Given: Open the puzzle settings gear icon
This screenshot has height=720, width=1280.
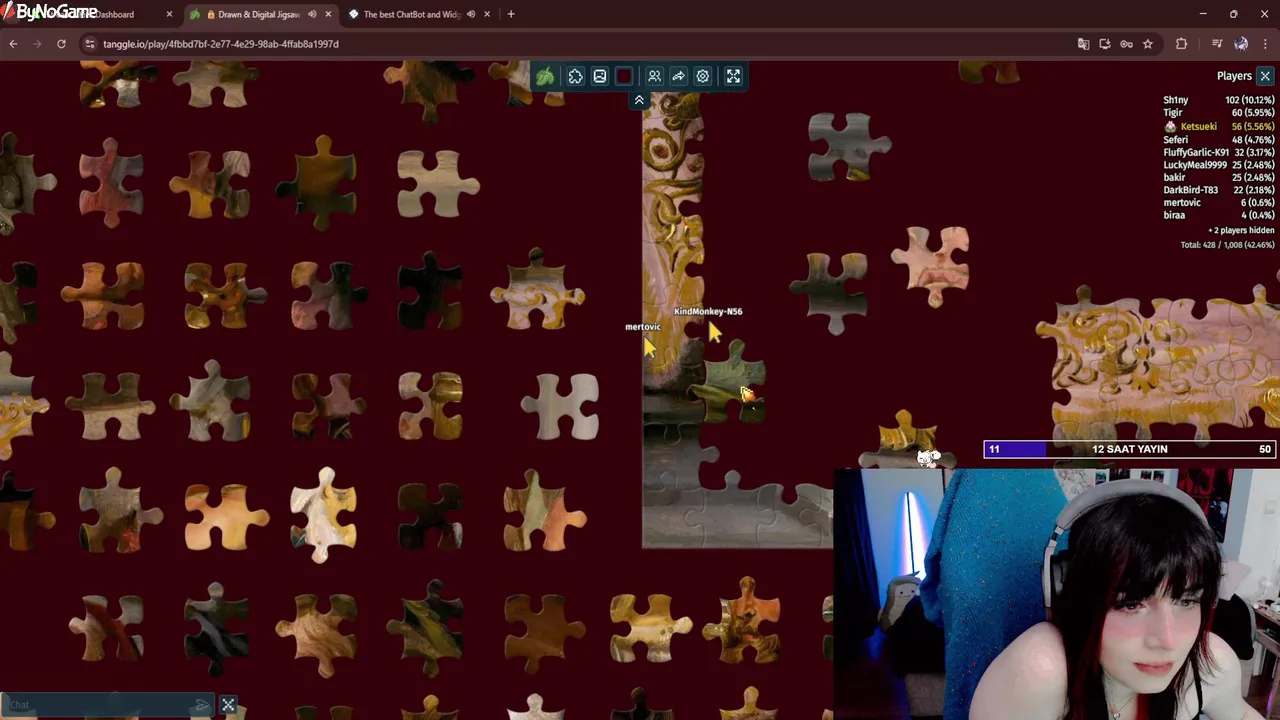Looking at the screenshot, I should point(703,76).
